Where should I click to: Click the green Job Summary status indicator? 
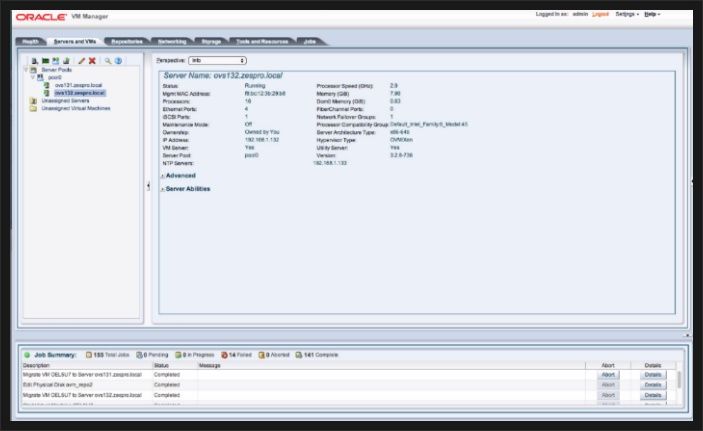(x=27, y=355)
